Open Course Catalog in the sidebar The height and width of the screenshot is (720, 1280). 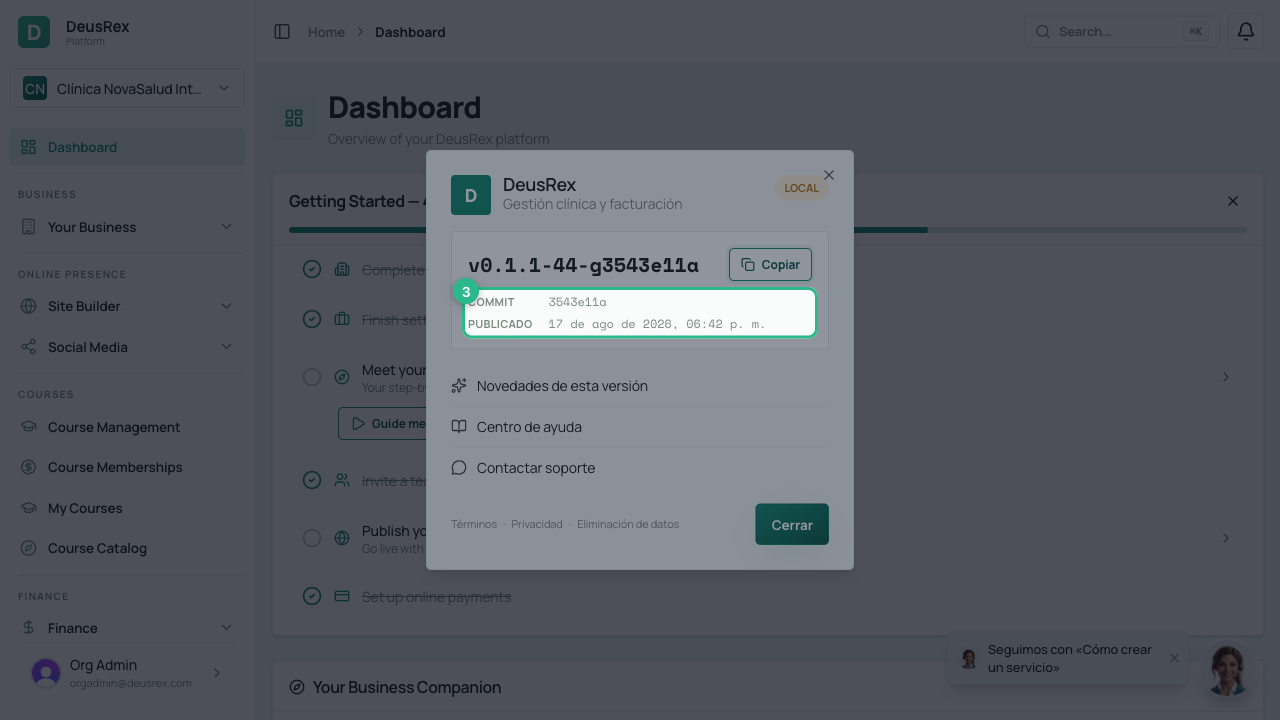coord(127,548)
